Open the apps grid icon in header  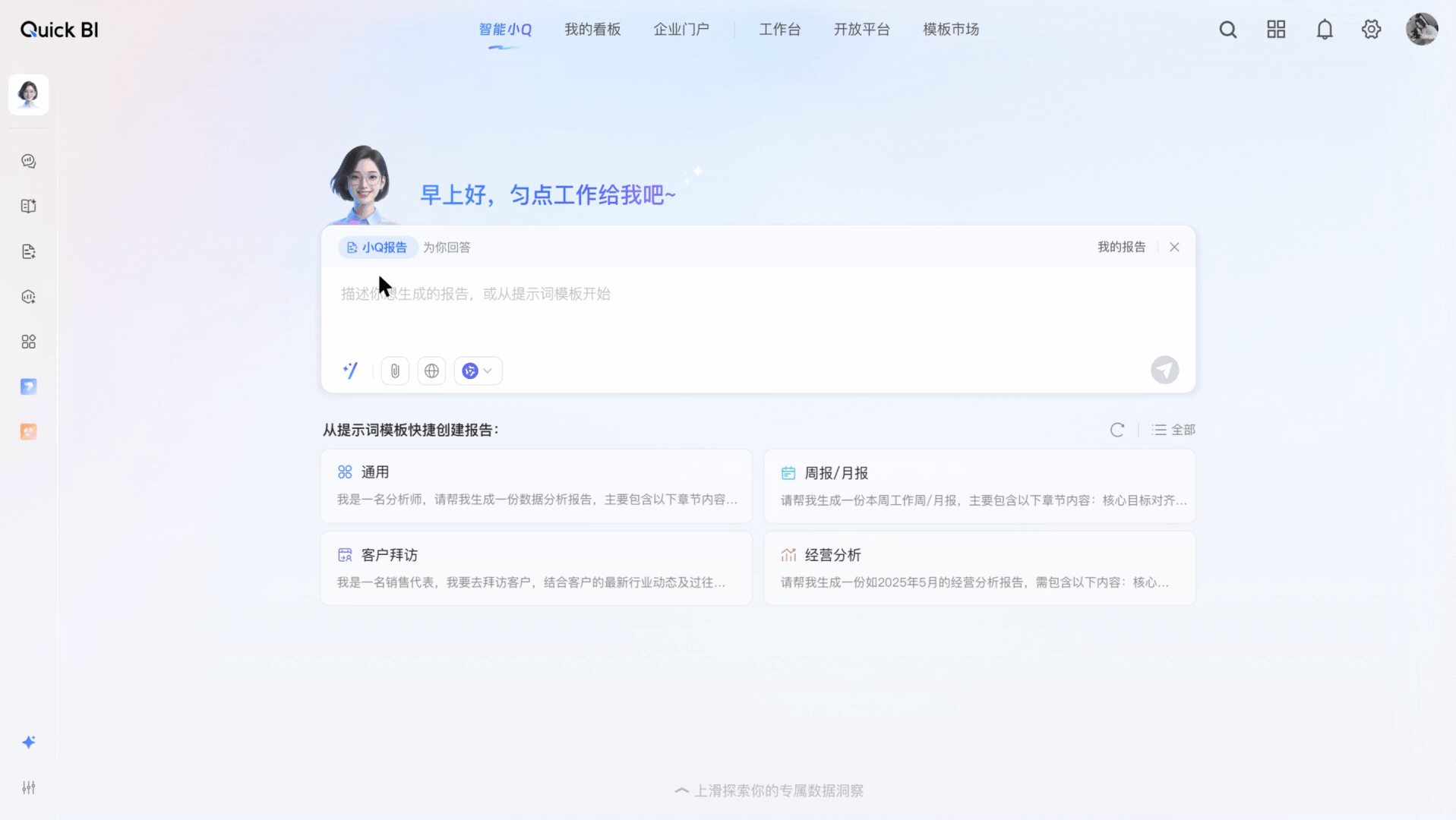pyautogui.click(x=1276, y=30)
